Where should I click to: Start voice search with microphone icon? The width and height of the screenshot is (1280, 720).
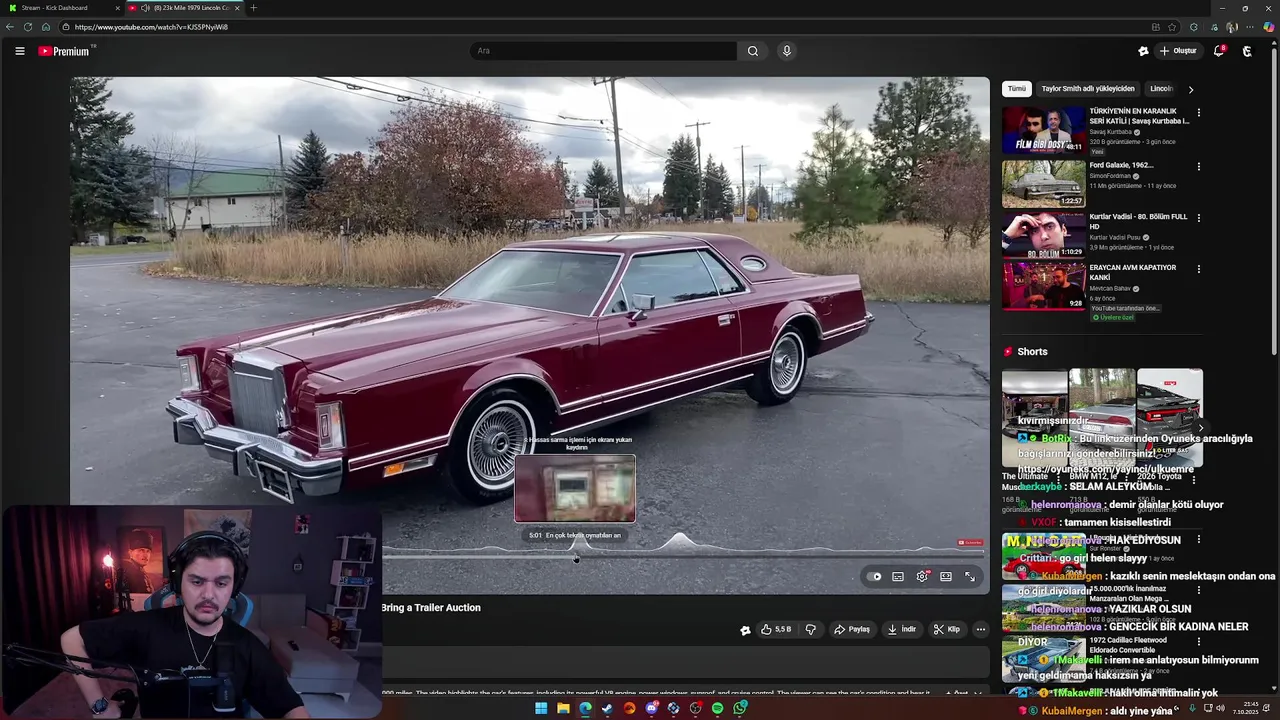tap(787, 51)
